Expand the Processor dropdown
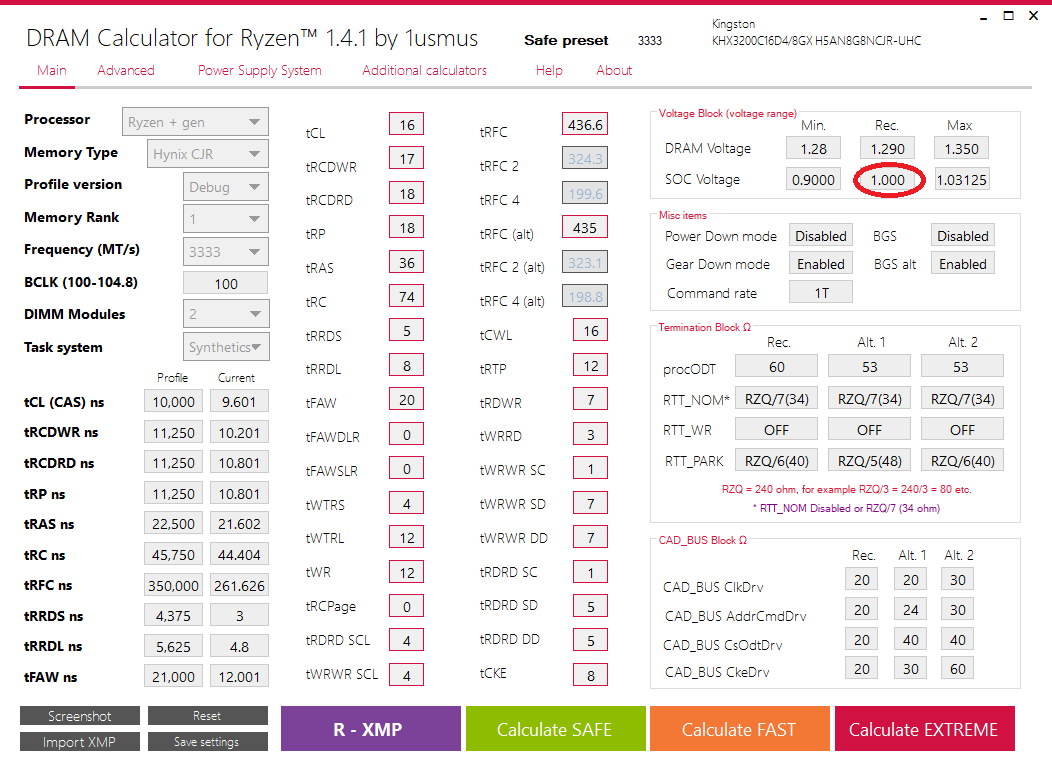The image size is (1052, 771). pyautogui.click(x=195, y=122)
